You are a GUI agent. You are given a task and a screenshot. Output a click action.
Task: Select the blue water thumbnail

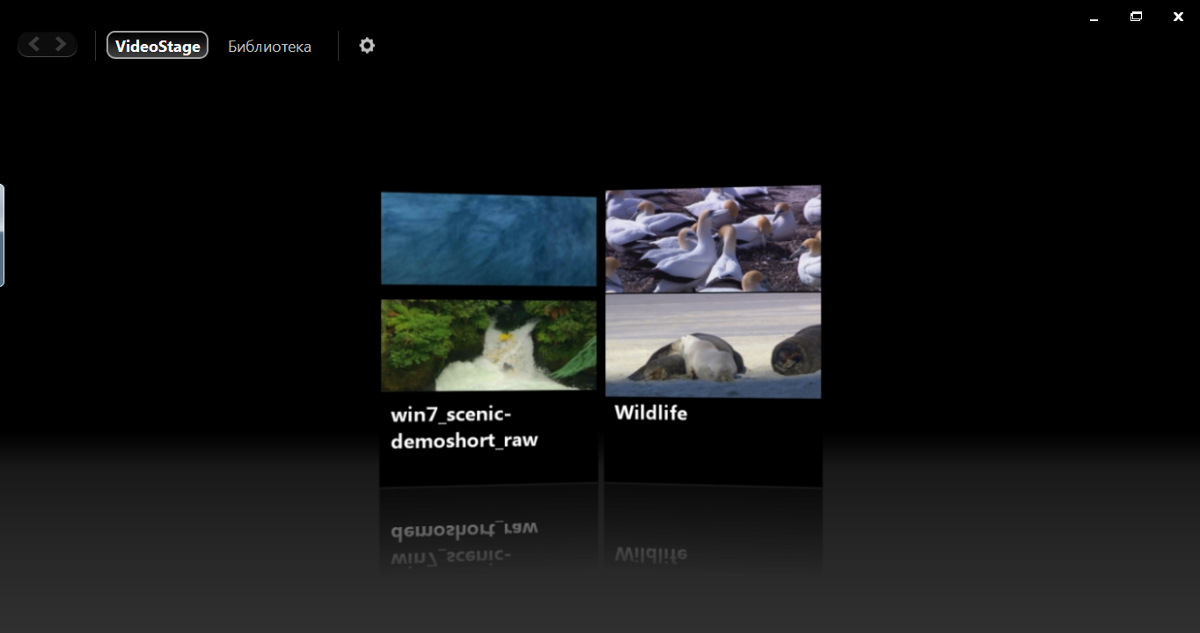click(x=488, y=239)
